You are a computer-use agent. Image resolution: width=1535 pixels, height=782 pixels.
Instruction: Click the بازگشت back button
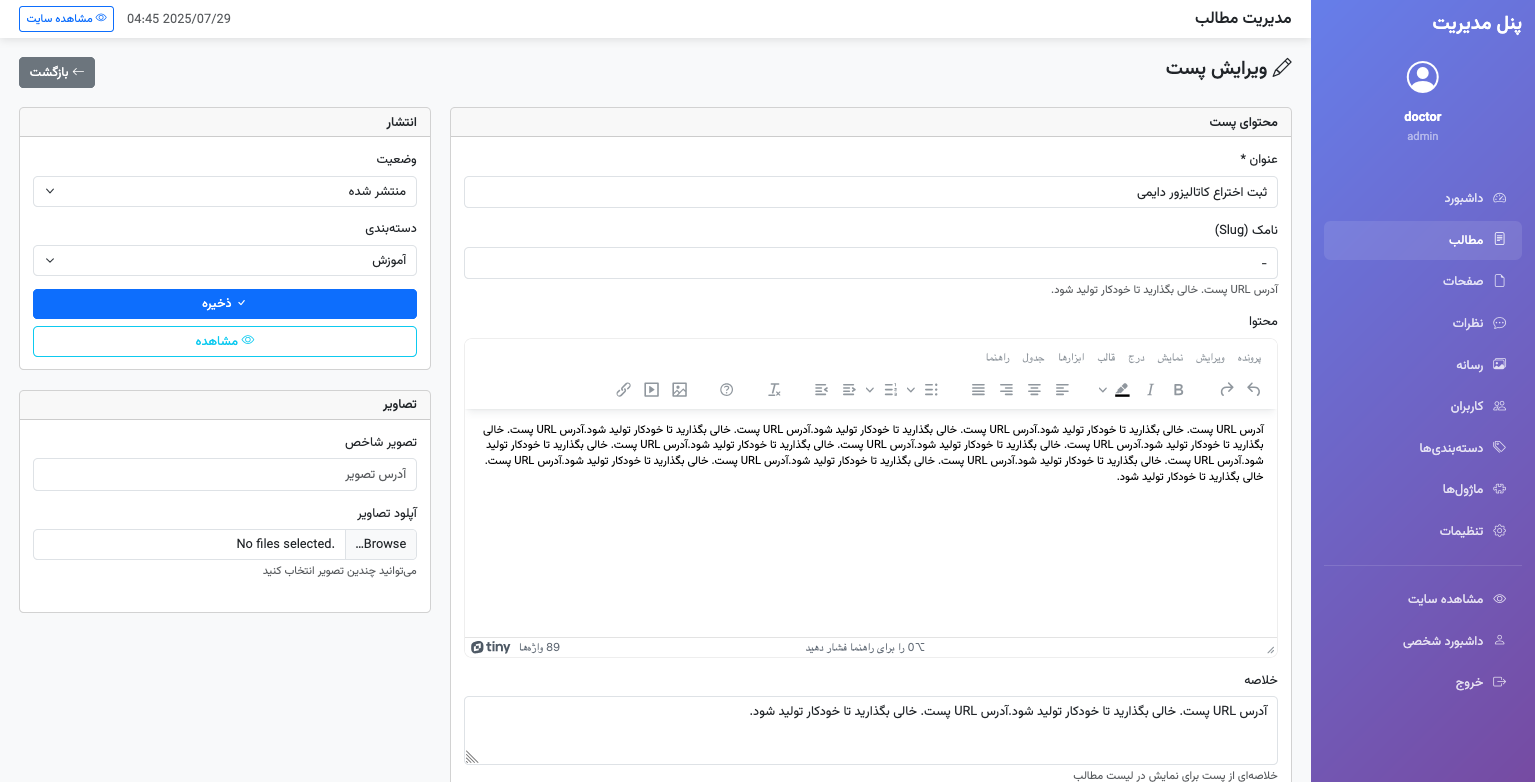coord(57,72)
